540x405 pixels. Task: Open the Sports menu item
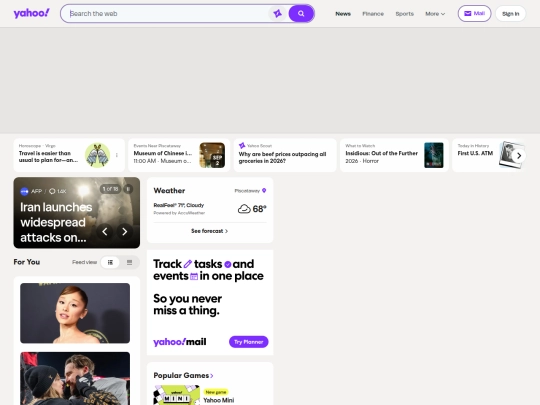405,14
